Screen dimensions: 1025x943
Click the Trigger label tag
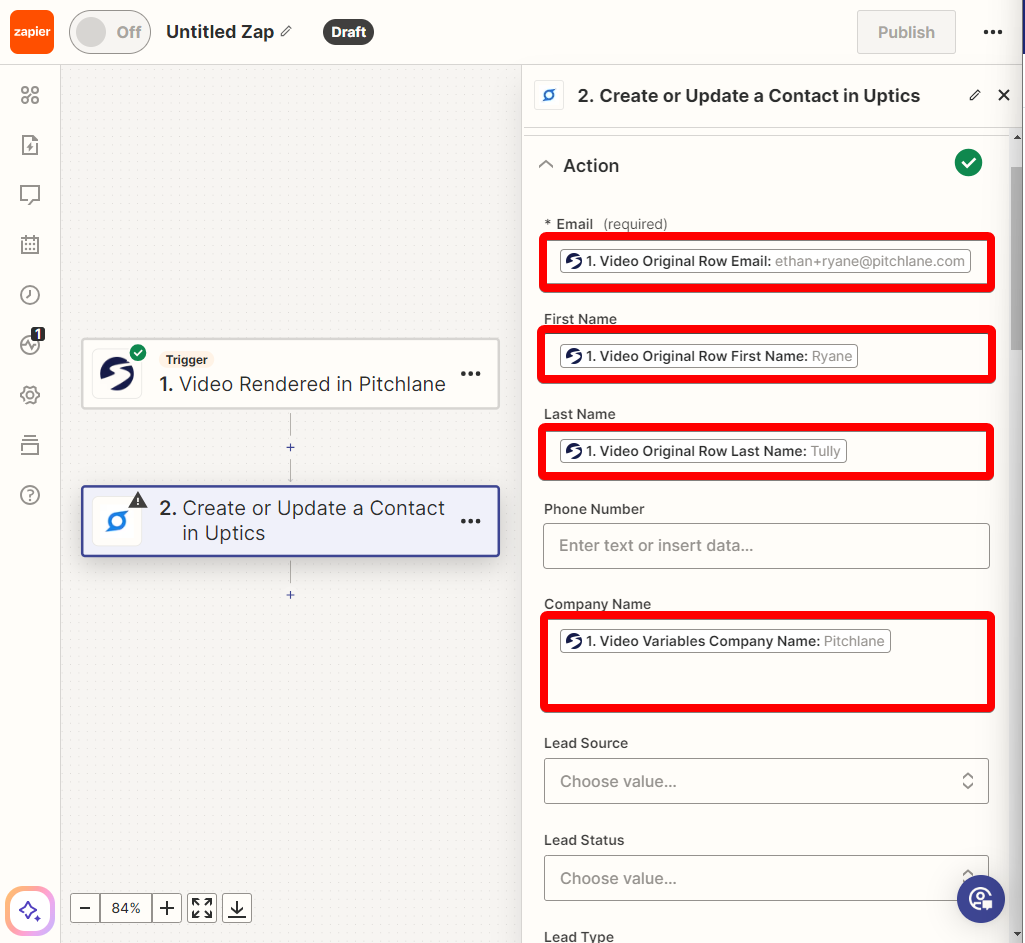pyautogui.click(x=186, y=359)
